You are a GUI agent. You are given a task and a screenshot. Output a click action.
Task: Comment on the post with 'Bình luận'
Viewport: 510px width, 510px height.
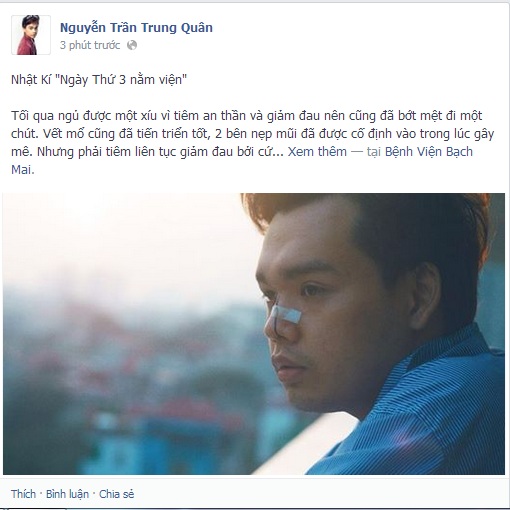pyautogui.click(x=67, y=494)
